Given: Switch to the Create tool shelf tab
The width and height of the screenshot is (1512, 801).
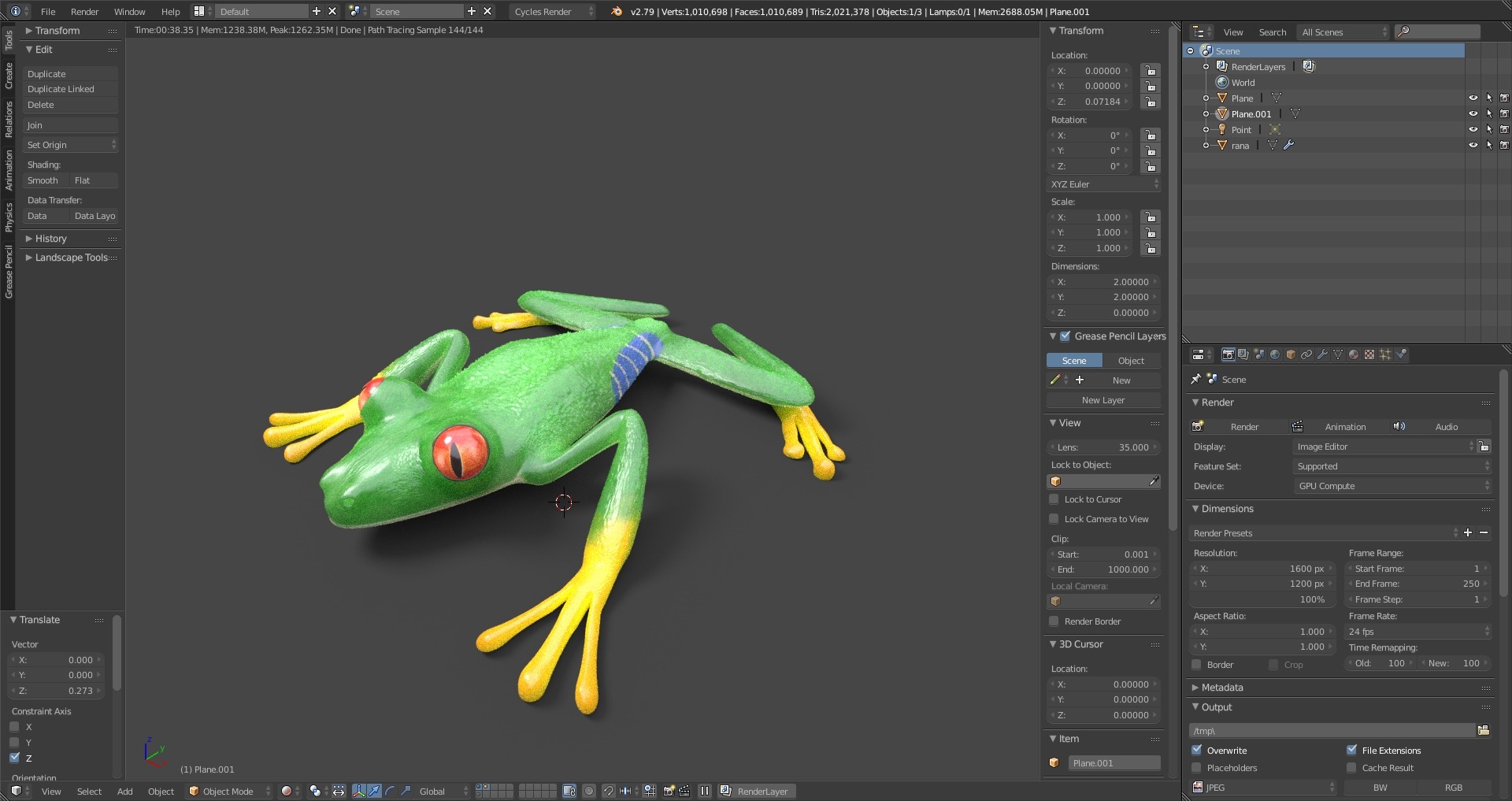Looking at the screenshot, I should point(9,76).
